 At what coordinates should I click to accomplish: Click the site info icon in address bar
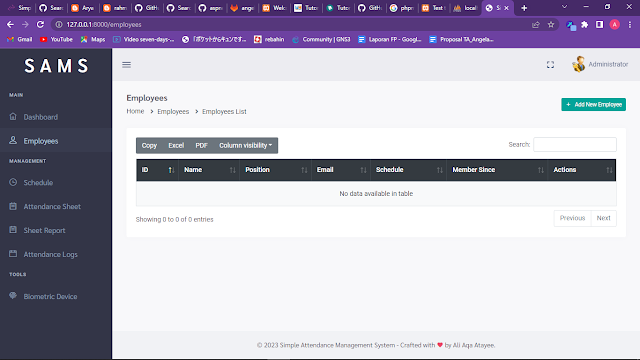coord(59,24)
